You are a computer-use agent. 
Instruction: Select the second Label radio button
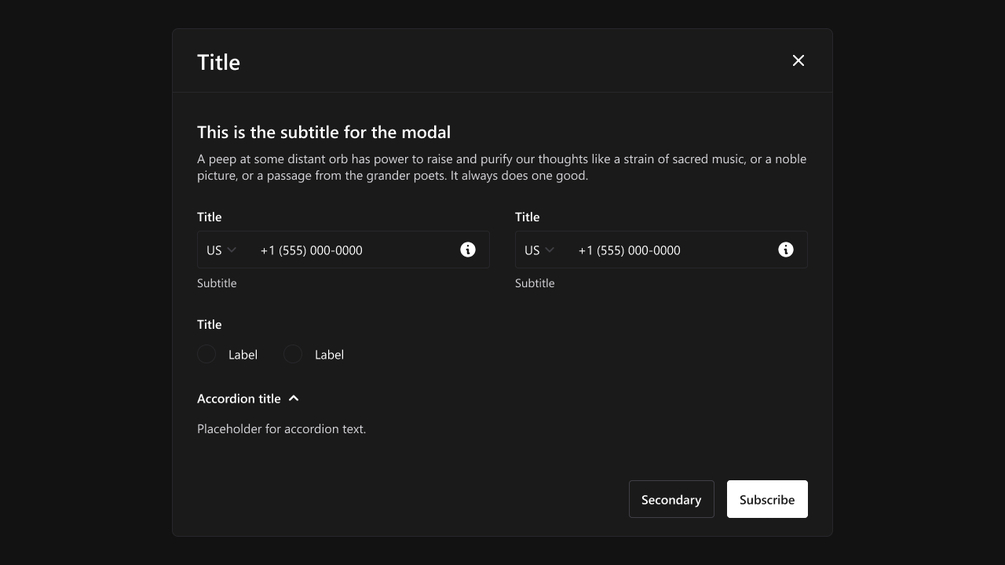coord(293,354)
